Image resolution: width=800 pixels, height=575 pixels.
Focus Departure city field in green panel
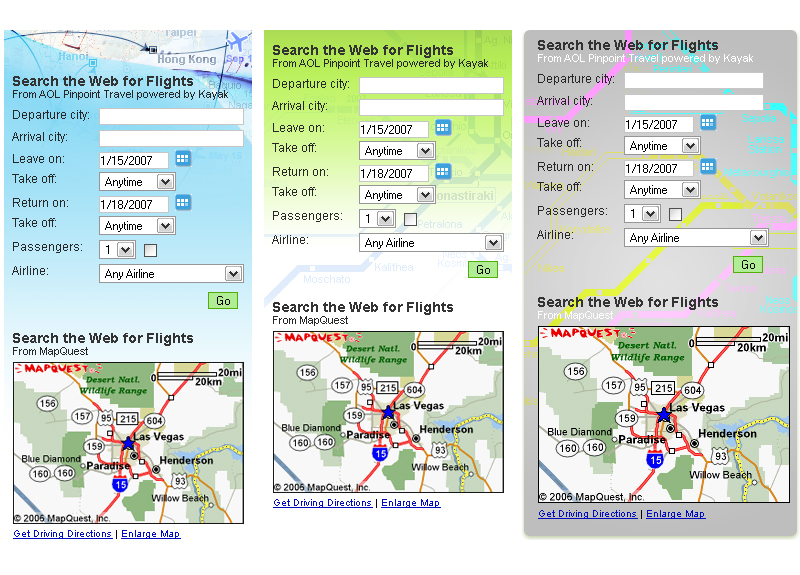(x=431, y=85)
